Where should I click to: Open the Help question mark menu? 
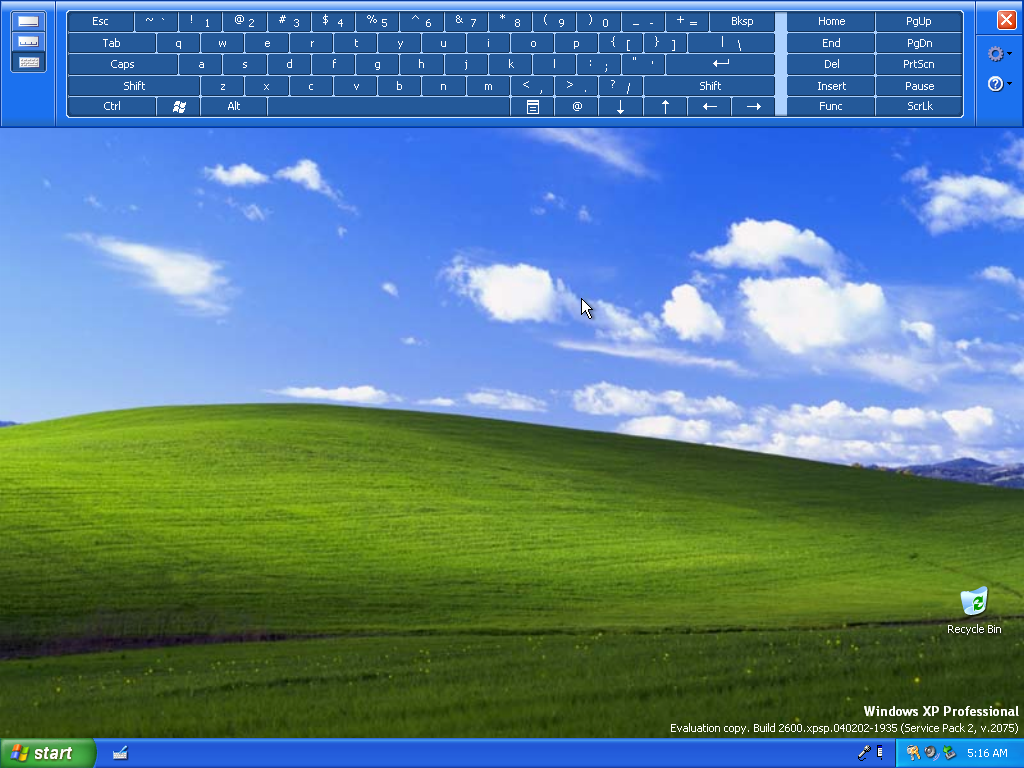(999, 84)
